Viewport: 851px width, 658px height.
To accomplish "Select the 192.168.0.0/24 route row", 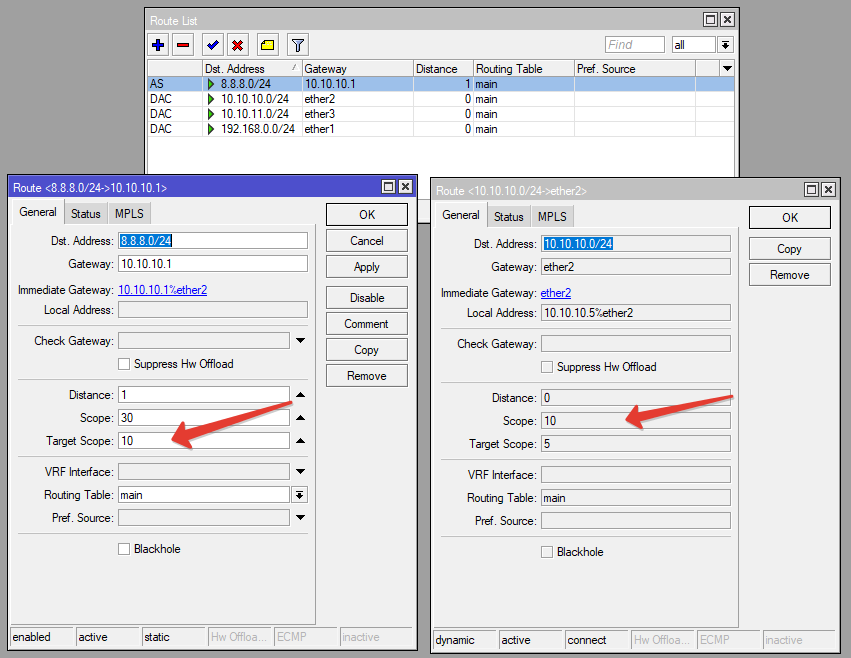I will pos(441,129).
